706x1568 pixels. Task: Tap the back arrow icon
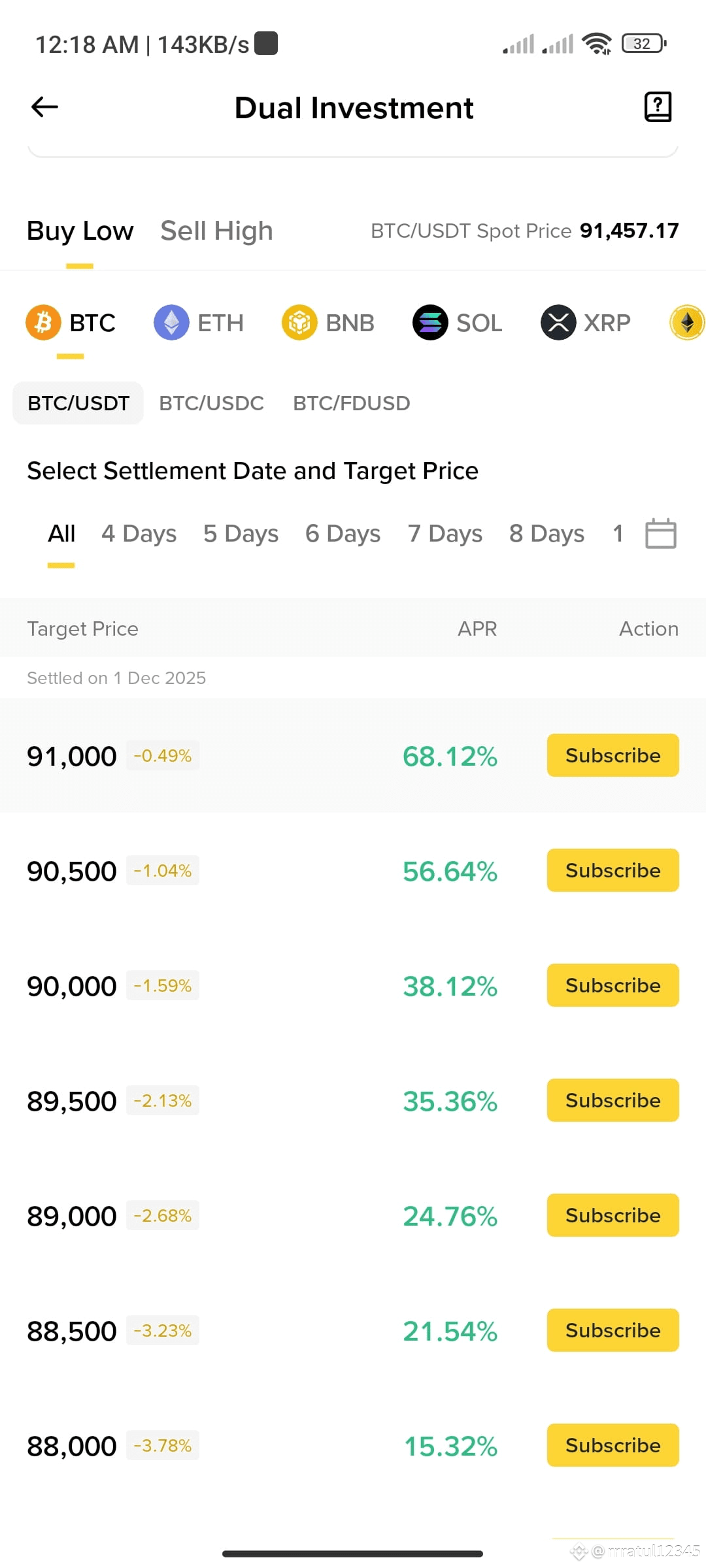point(44,107)
